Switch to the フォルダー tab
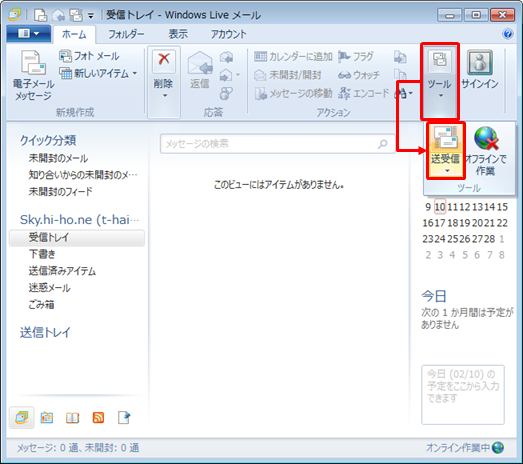Screen dimensions: 523x464 click(126, 34)
